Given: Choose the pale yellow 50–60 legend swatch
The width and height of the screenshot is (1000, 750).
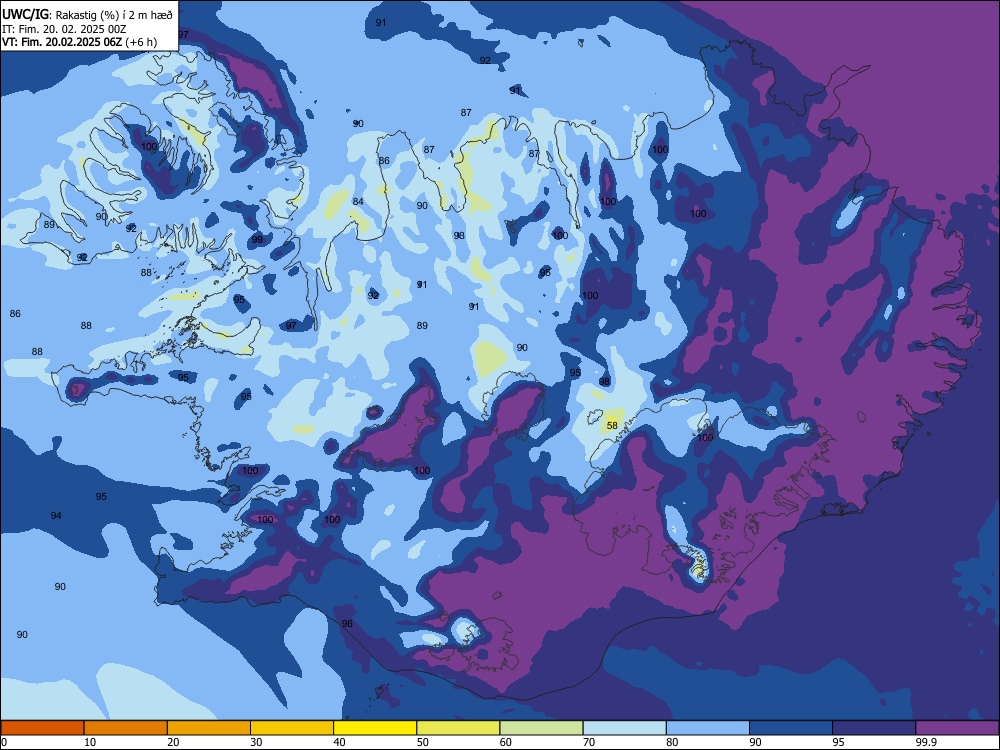Looking at the screenshot, I should [x=458, y=728].
